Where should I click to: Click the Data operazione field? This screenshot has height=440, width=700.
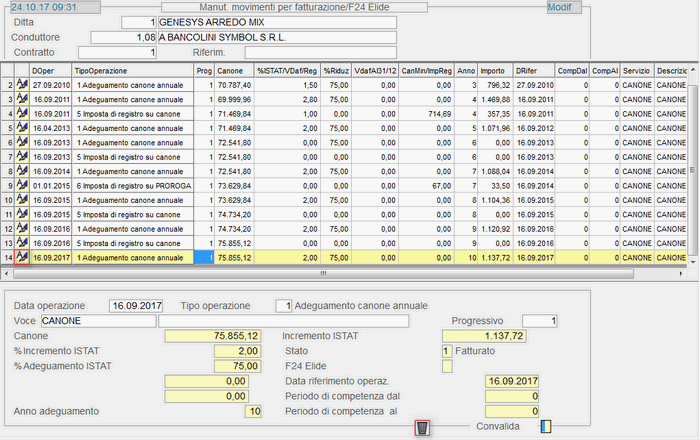click(x=136, y=306)
